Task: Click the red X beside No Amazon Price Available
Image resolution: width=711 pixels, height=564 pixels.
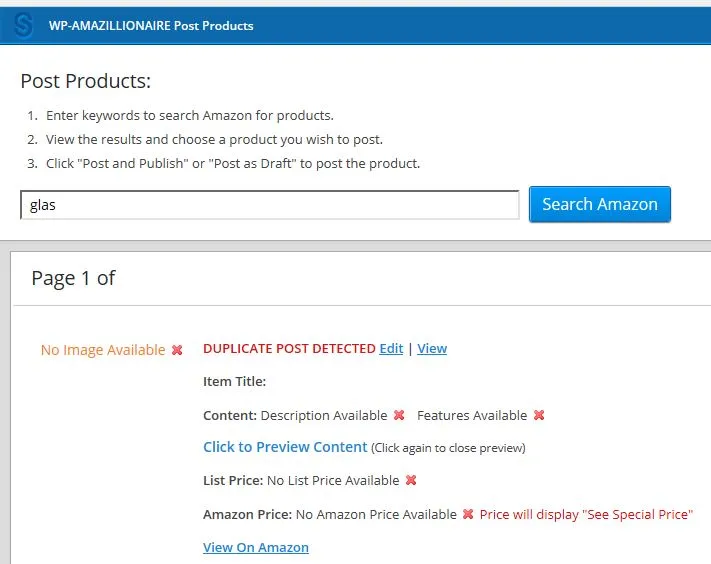Action: click(x=468, y=514)
